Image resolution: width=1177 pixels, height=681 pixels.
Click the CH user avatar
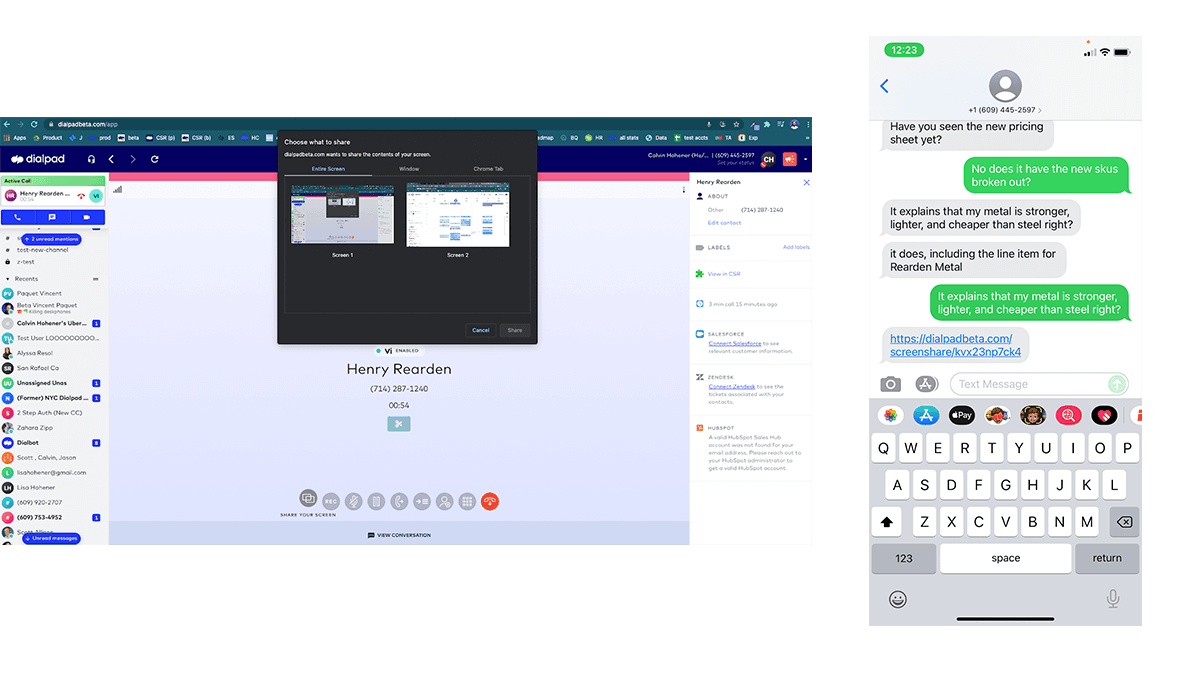pos(769,159)
